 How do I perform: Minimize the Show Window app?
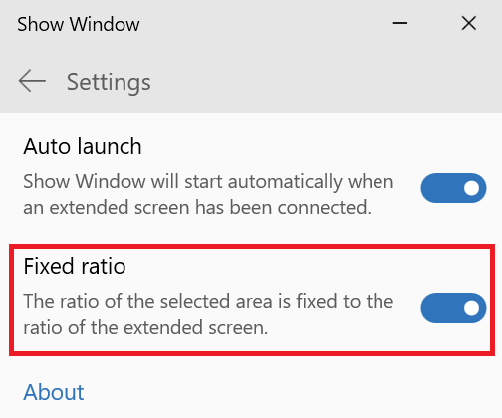[400, 23]
